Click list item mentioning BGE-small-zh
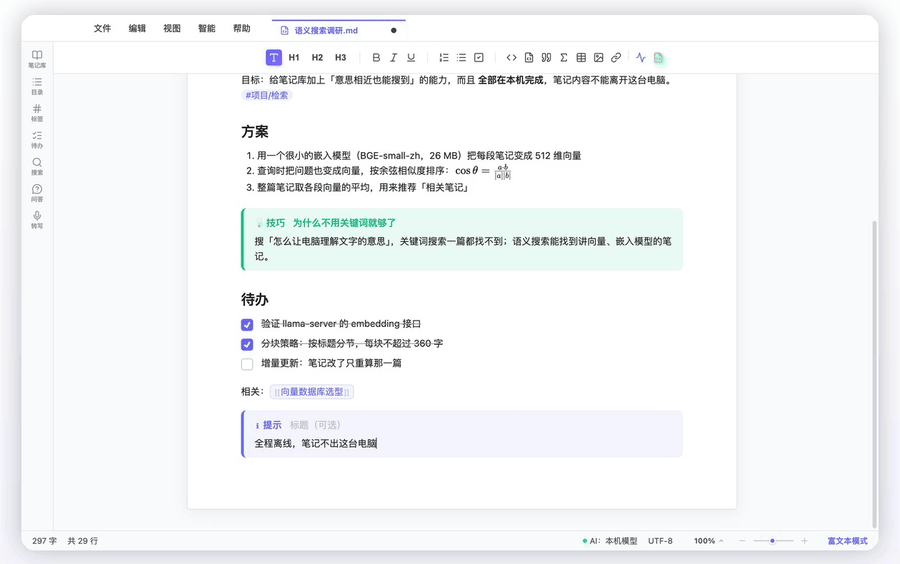Screen dimensions: 900x564 418,155
